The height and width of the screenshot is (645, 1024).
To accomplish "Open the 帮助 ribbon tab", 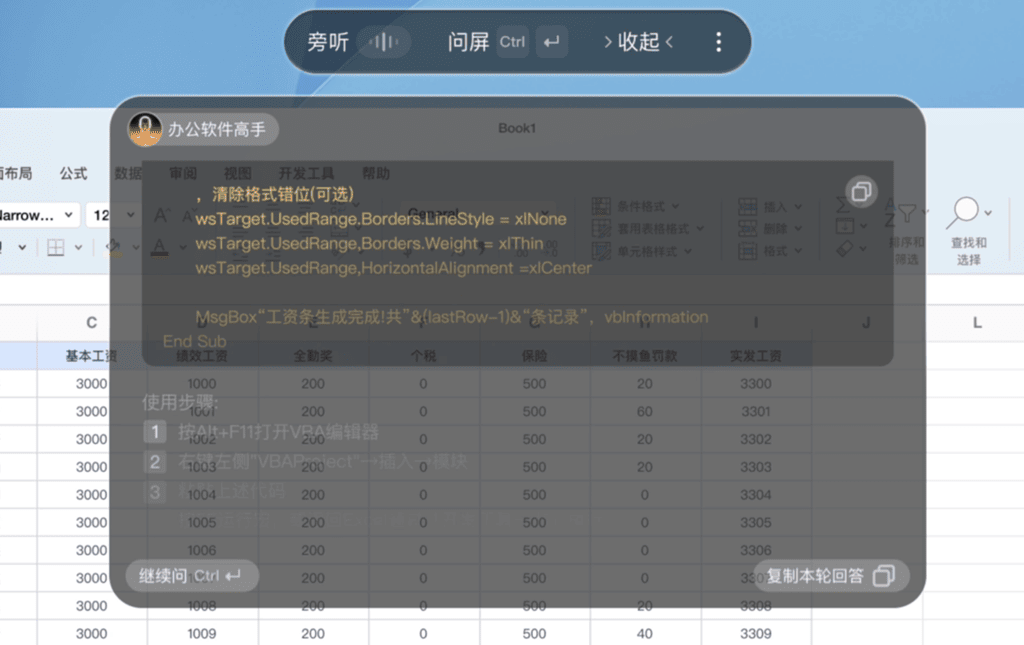I will point(376,173).
